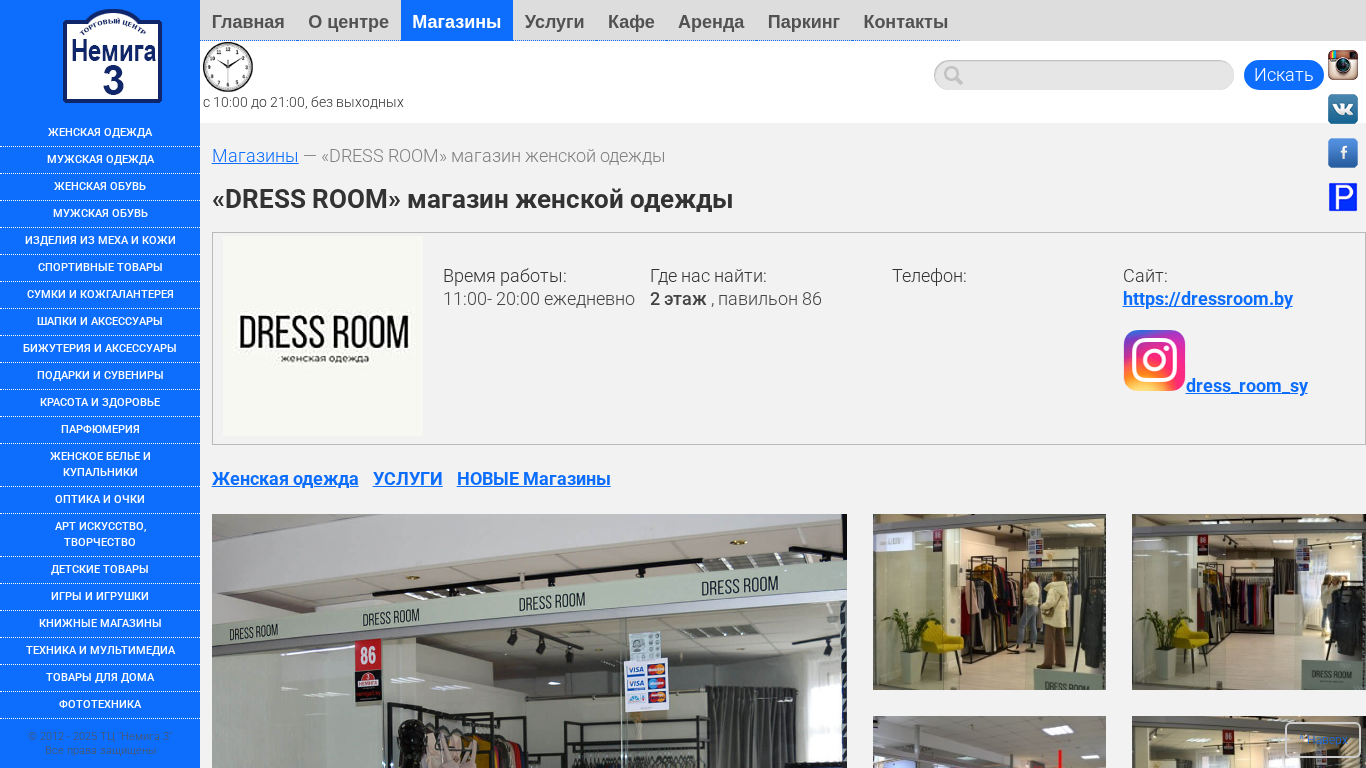Viewport: 1366px width, 768px height.
Task: Click the УСЛУГИ tag link
Action: 408,479
